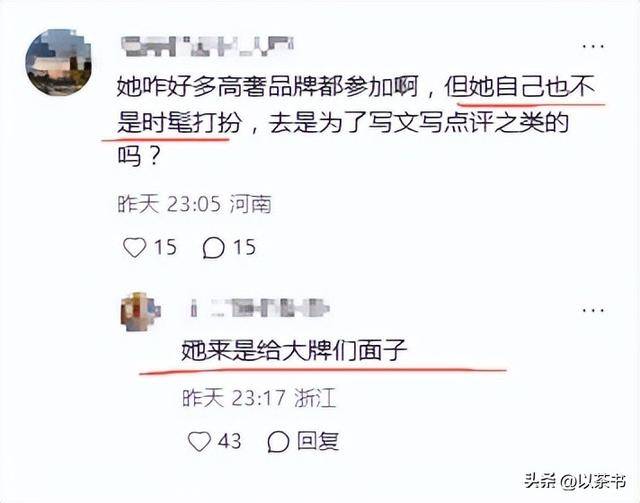640x503 pixels.
Task: Open the first commenter's round avatar
Action: pyautogui.click(x=58, y=62)
